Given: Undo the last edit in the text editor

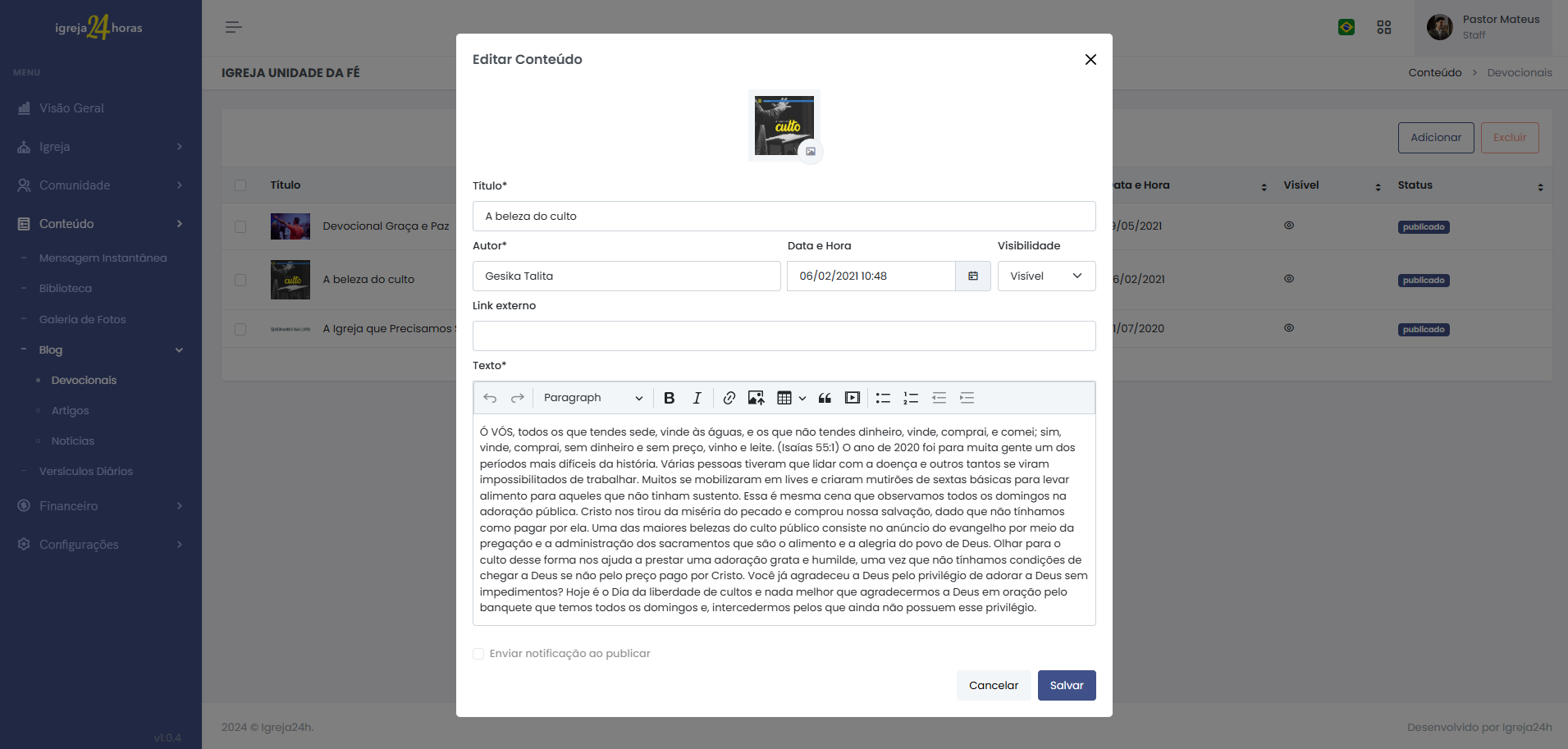Looking at the screenshot, I should (490, 398).
